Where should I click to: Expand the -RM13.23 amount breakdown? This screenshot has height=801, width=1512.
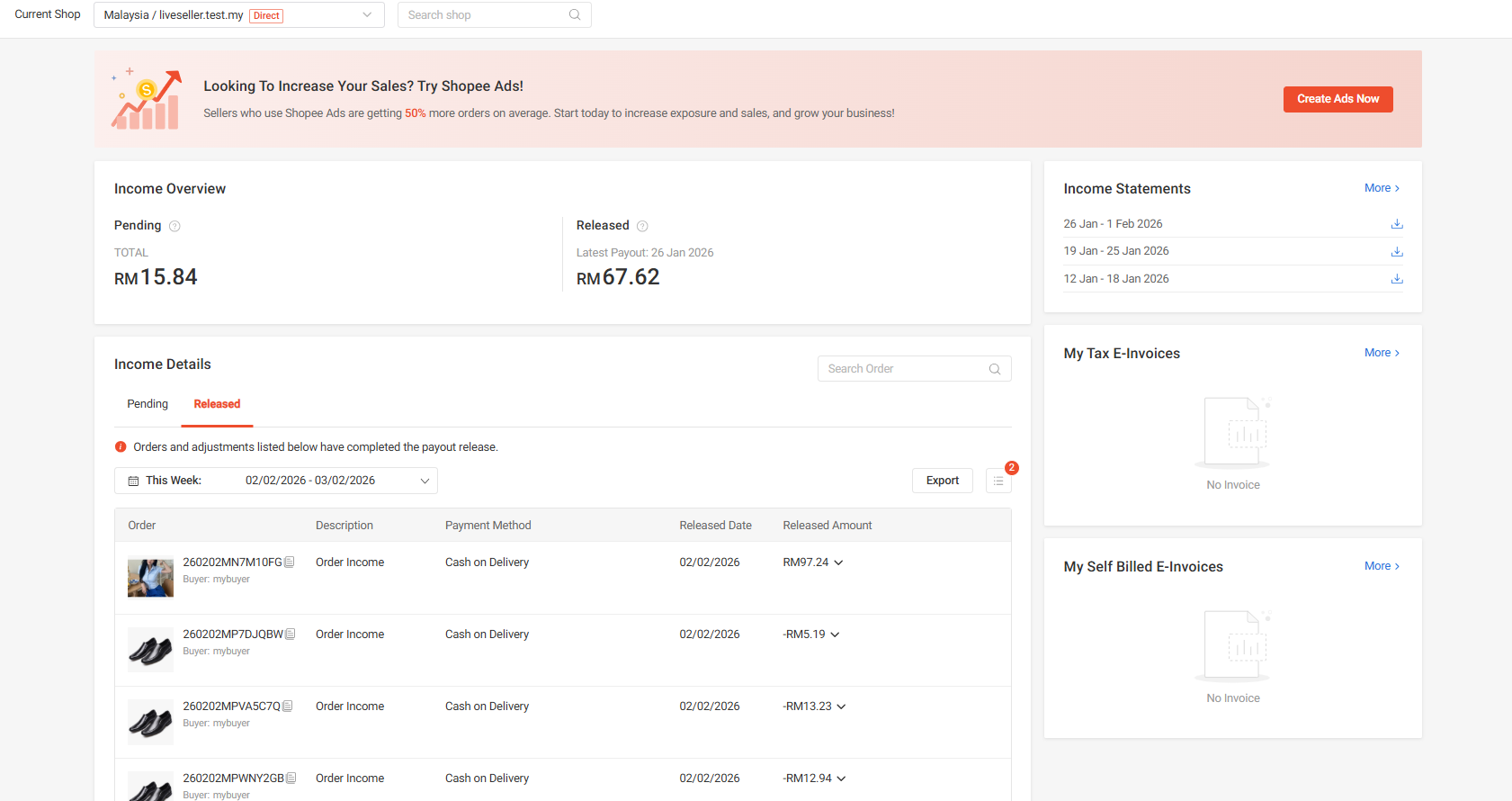pos(841,706)
